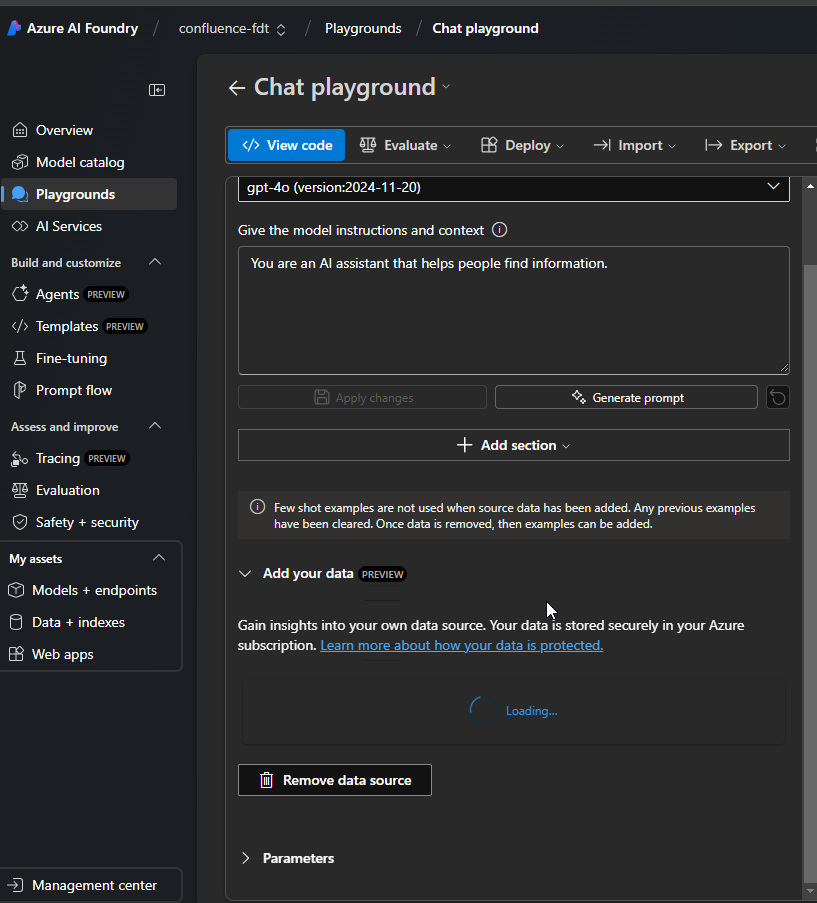Click the trash icon on Remove data source

click(x=266, y=780)
